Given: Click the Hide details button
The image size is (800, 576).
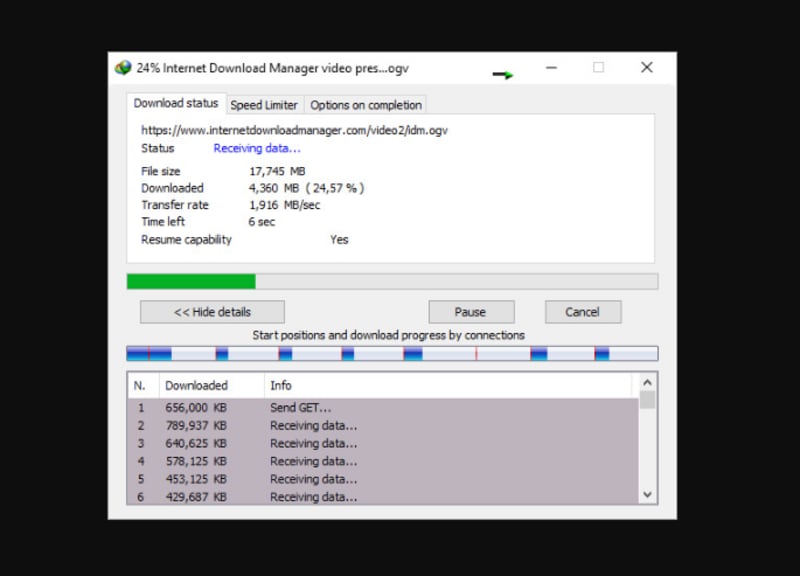Looking at the screenshot, I should [x=212, y=312].
